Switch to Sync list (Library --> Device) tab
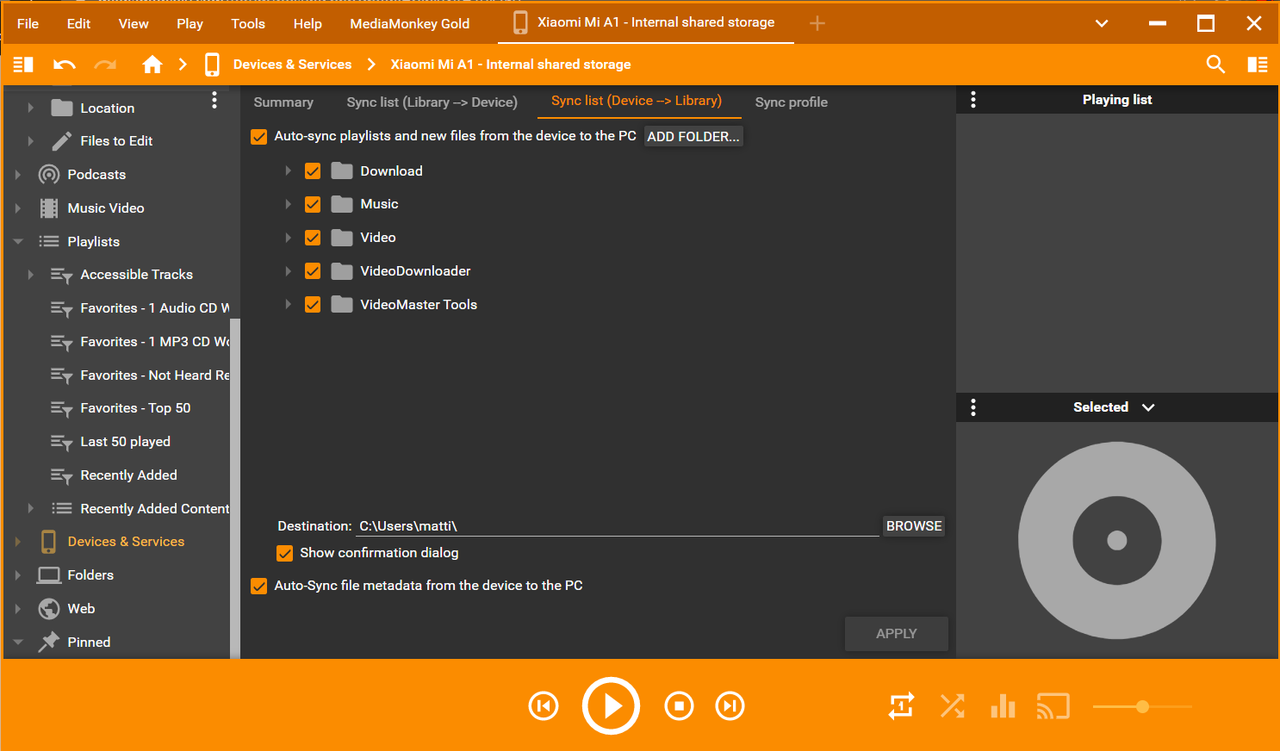The image size is (1280, 751). pos(432,102)
